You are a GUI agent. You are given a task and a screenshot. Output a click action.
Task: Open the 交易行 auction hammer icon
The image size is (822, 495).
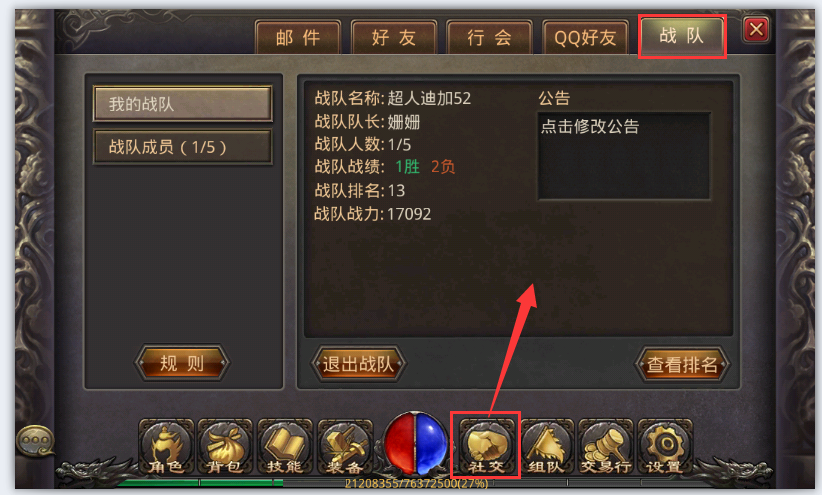click(605, 446)
